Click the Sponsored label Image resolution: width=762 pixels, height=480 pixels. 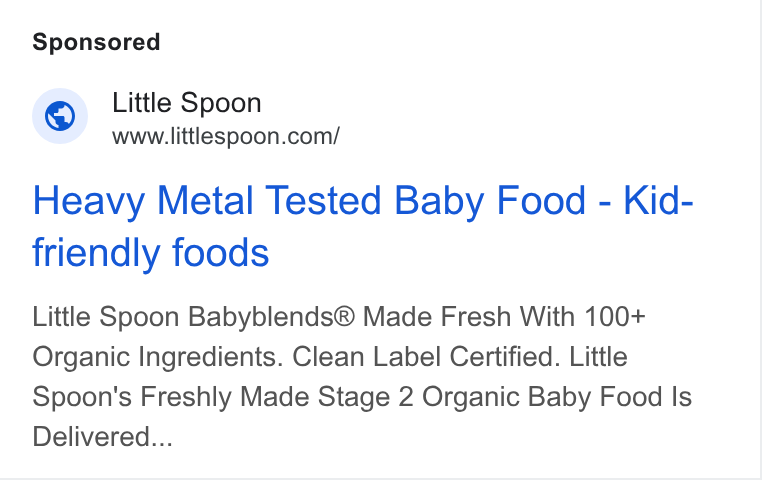tap(96, 42)
